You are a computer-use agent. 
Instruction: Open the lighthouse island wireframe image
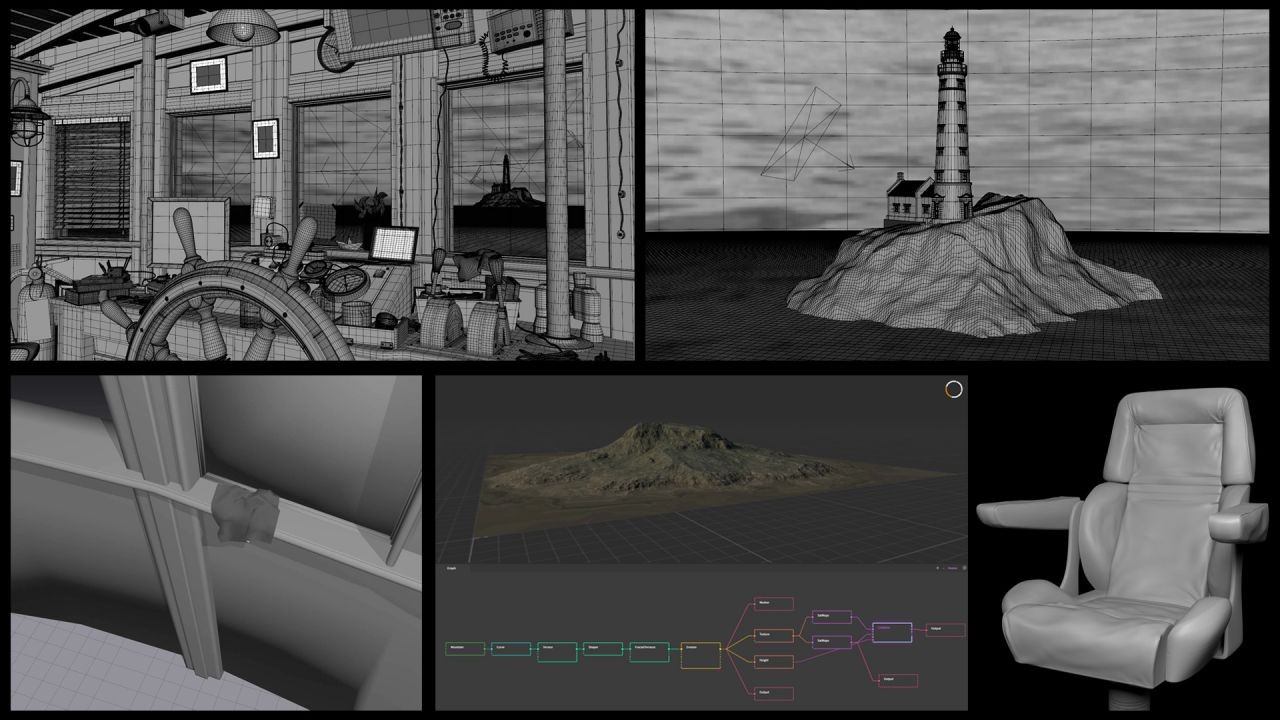pyautogui.click(x=958, y=185)
